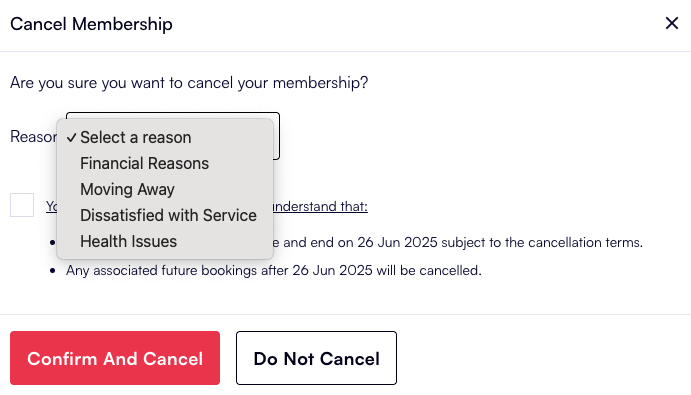This screenshot has width=691, height=395.
Task: Click the underlined "Yo" start of the agreement text
Action: (x=52, y=206)
